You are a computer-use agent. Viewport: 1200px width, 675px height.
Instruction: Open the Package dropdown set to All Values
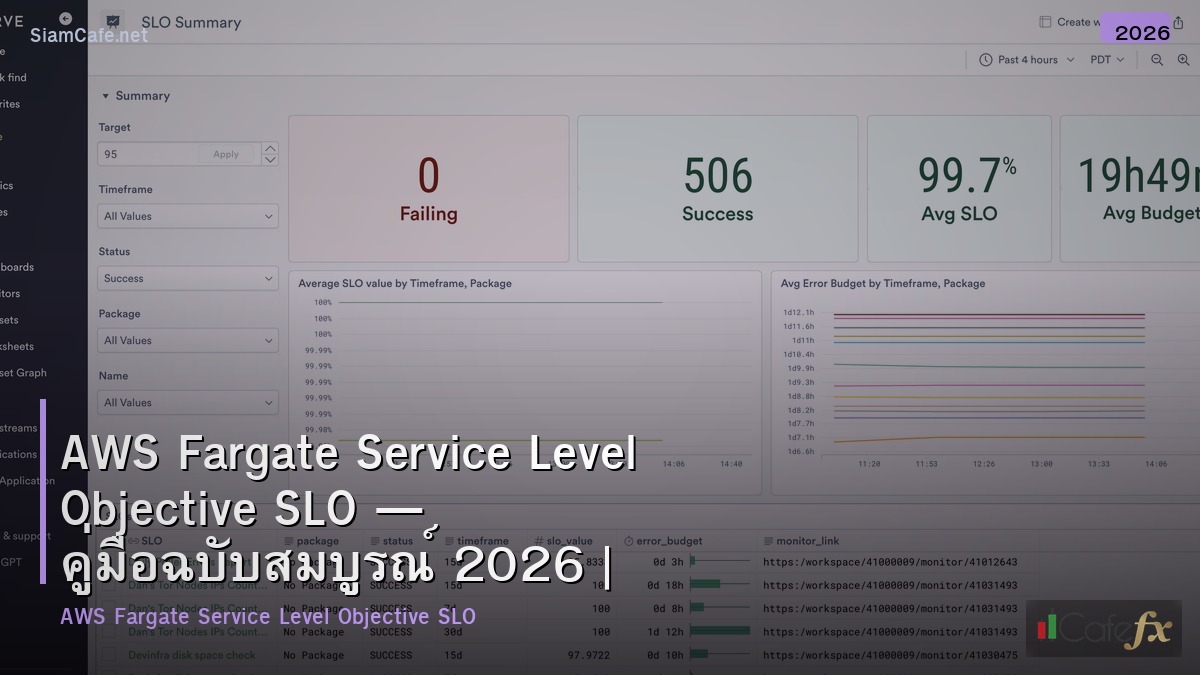pos(187,340)
